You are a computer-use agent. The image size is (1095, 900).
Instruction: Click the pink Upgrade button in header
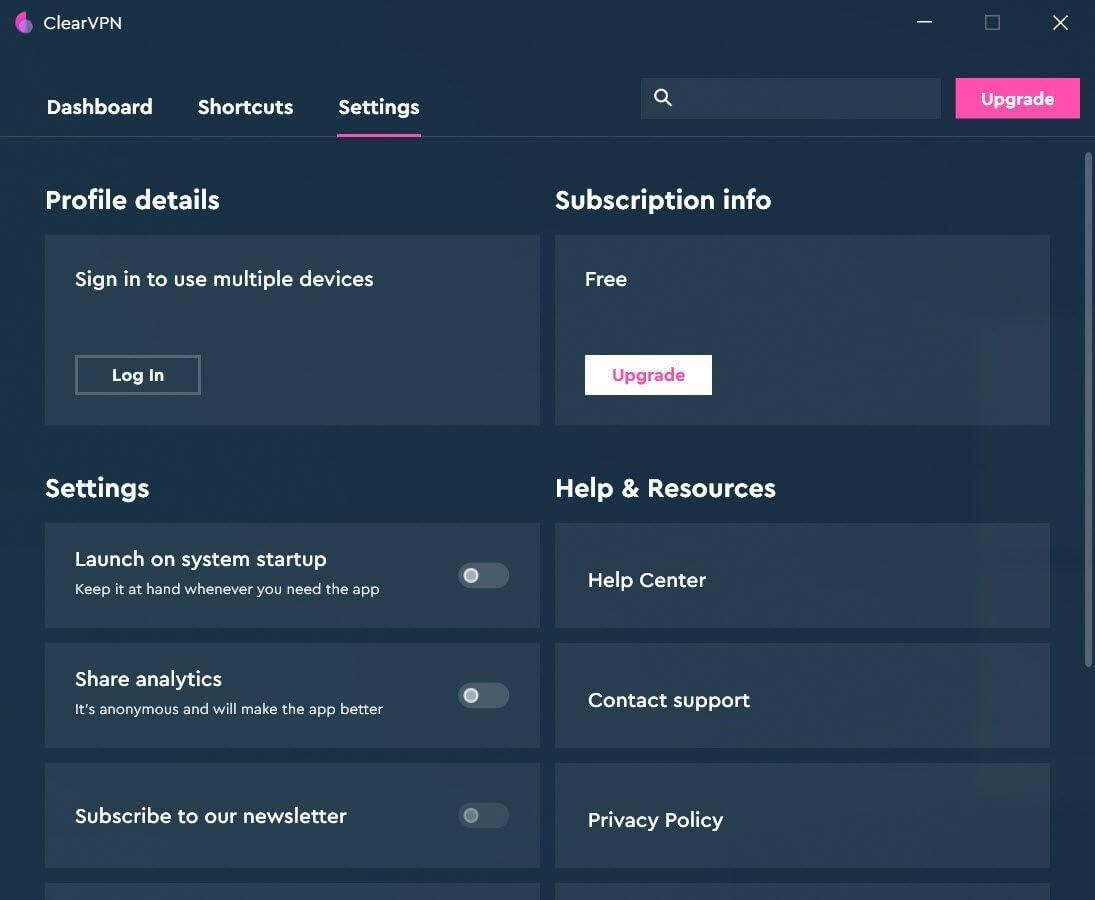point(1017,98)
